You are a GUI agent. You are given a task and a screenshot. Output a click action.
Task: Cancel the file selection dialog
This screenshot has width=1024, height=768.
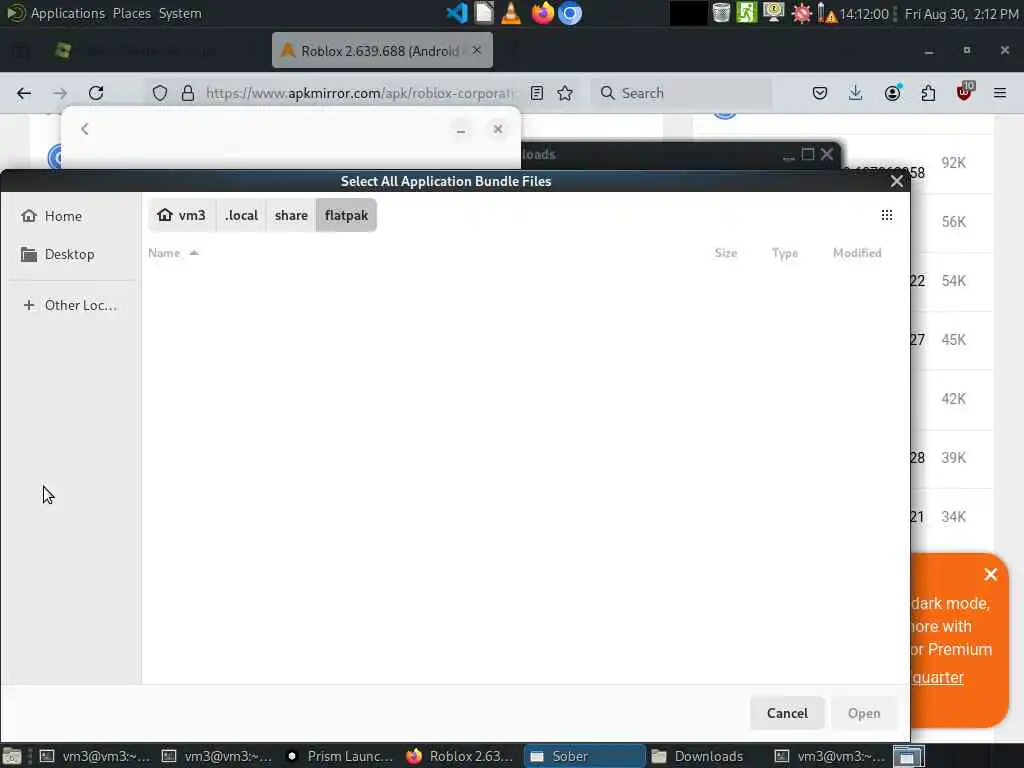click(x=787, y=713)
